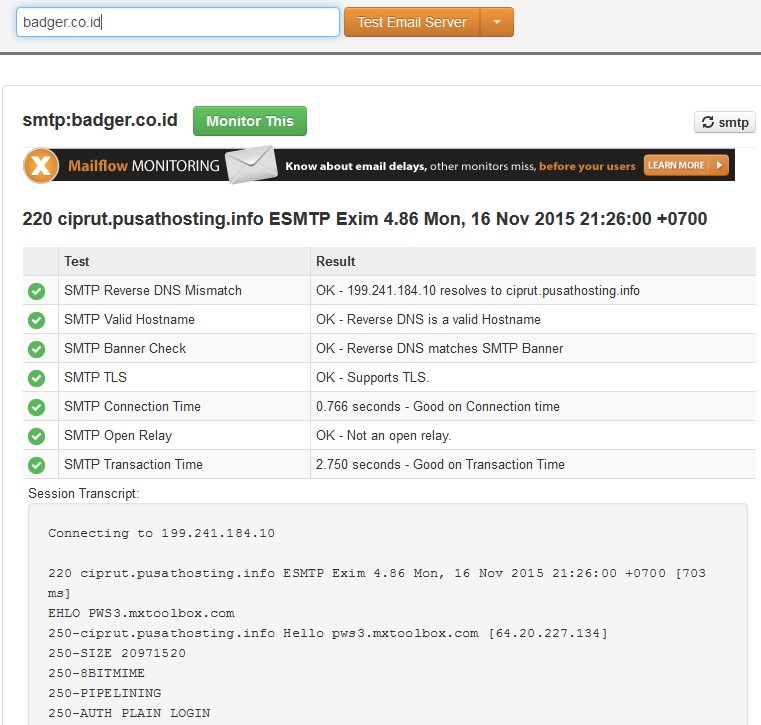Viewport: 761px width, 725px height.
Task: Click LEARN MORE in the Mailflow banner
Action: [x=686, y=165]
